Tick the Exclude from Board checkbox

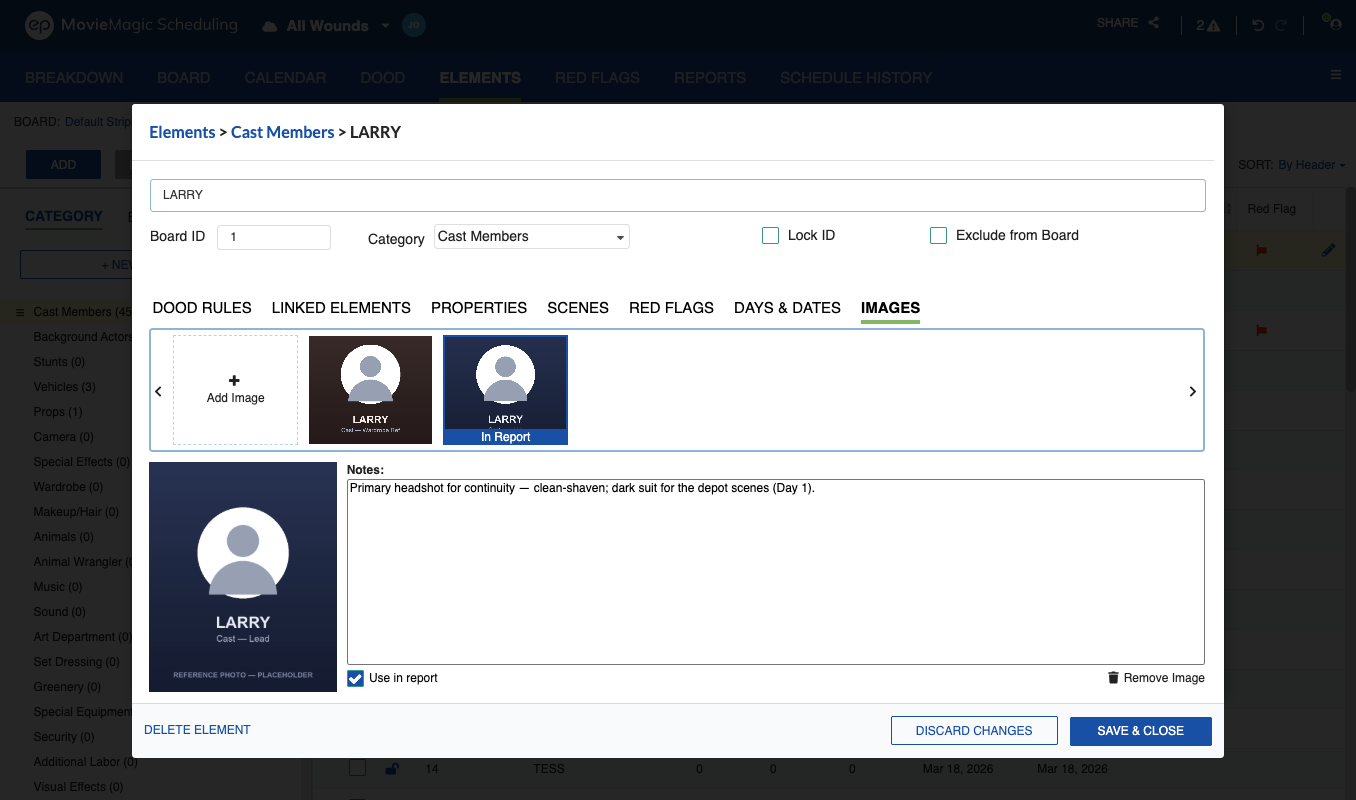pos(938,236)
